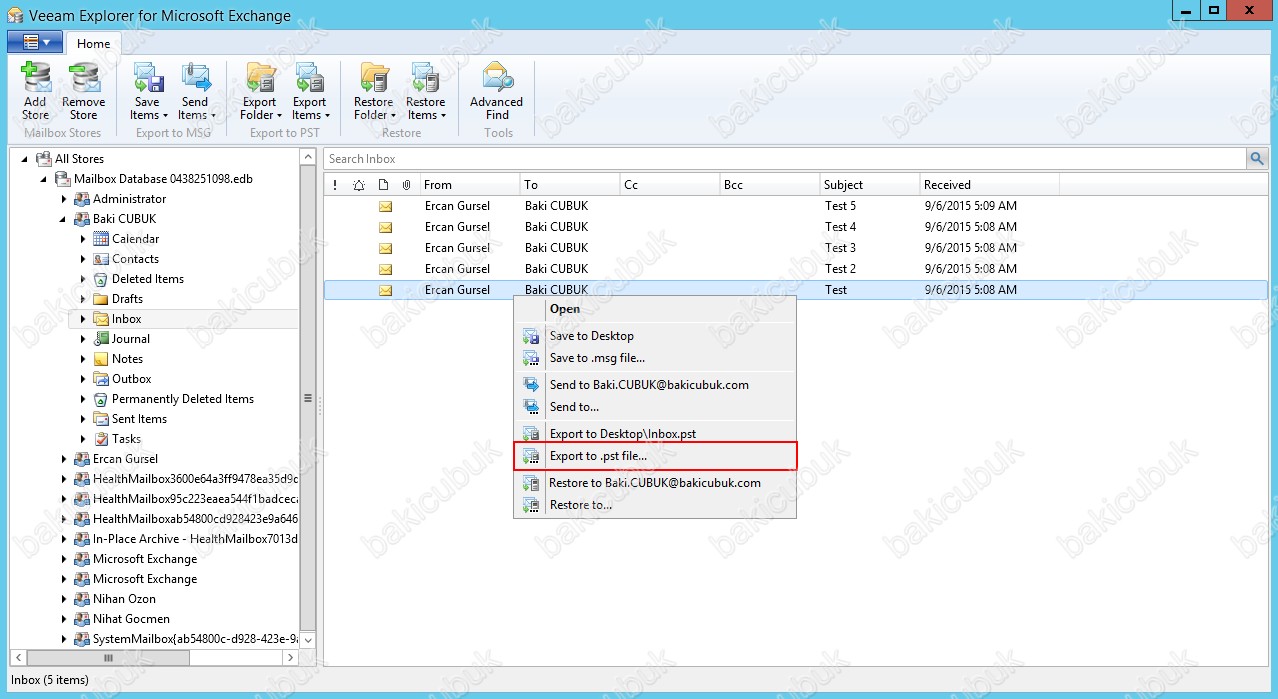Choose Export to .pst file option
The height and width of the screenshot is (699, 1278).
coord(655,456)
